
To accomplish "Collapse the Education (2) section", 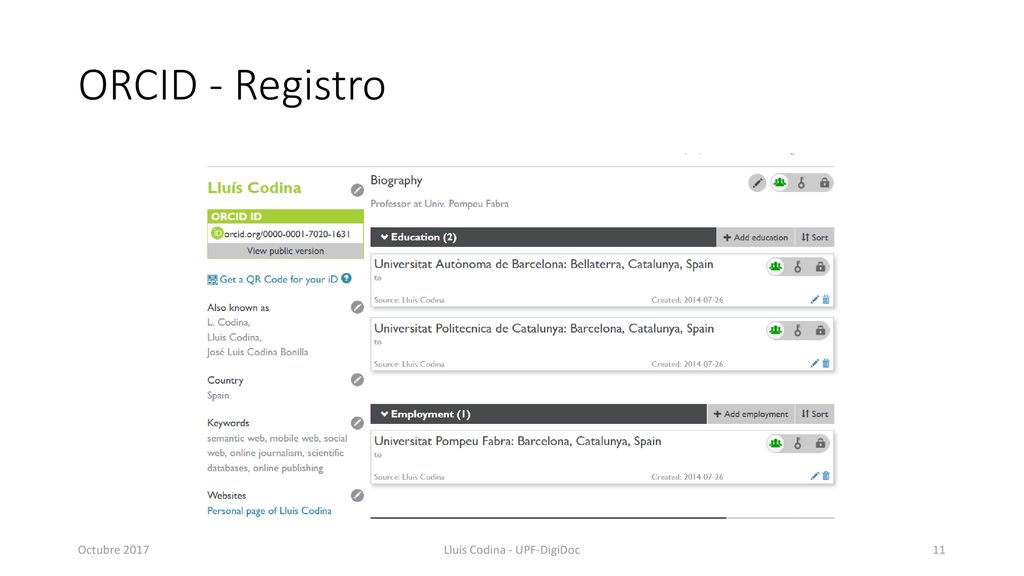I will tap(385, 237).
